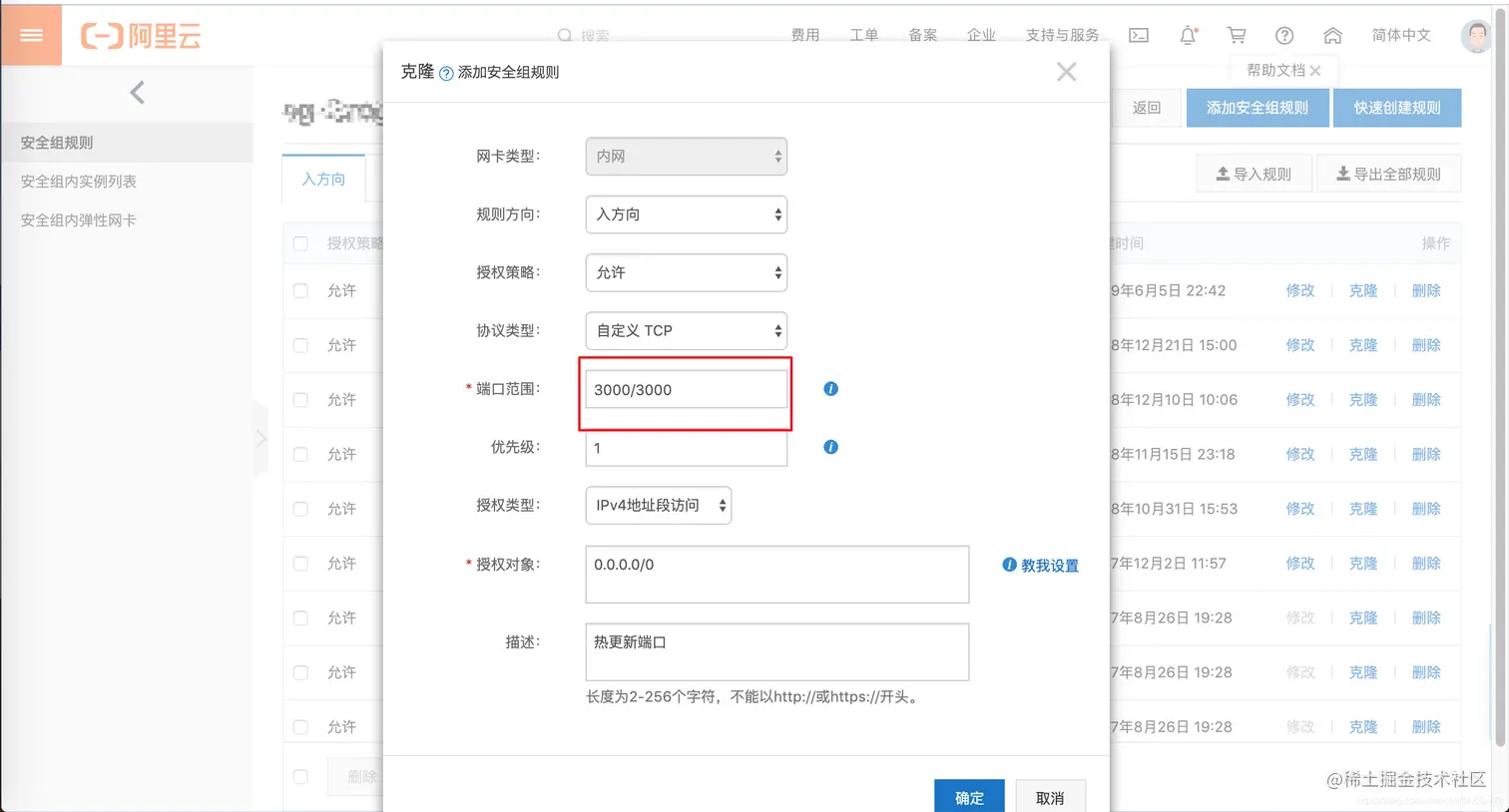Screen dimensions: 1509x812
Task: Open the 备案 top menu
Action: 923,36
